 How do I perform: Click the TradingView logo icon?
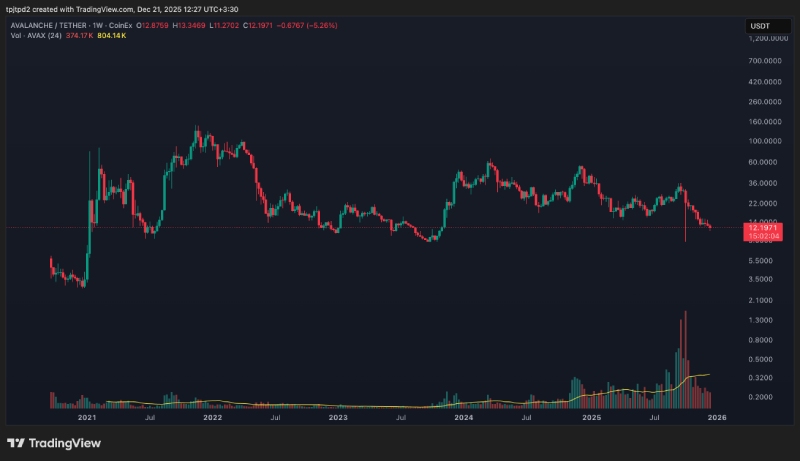(x=15, y=443)
